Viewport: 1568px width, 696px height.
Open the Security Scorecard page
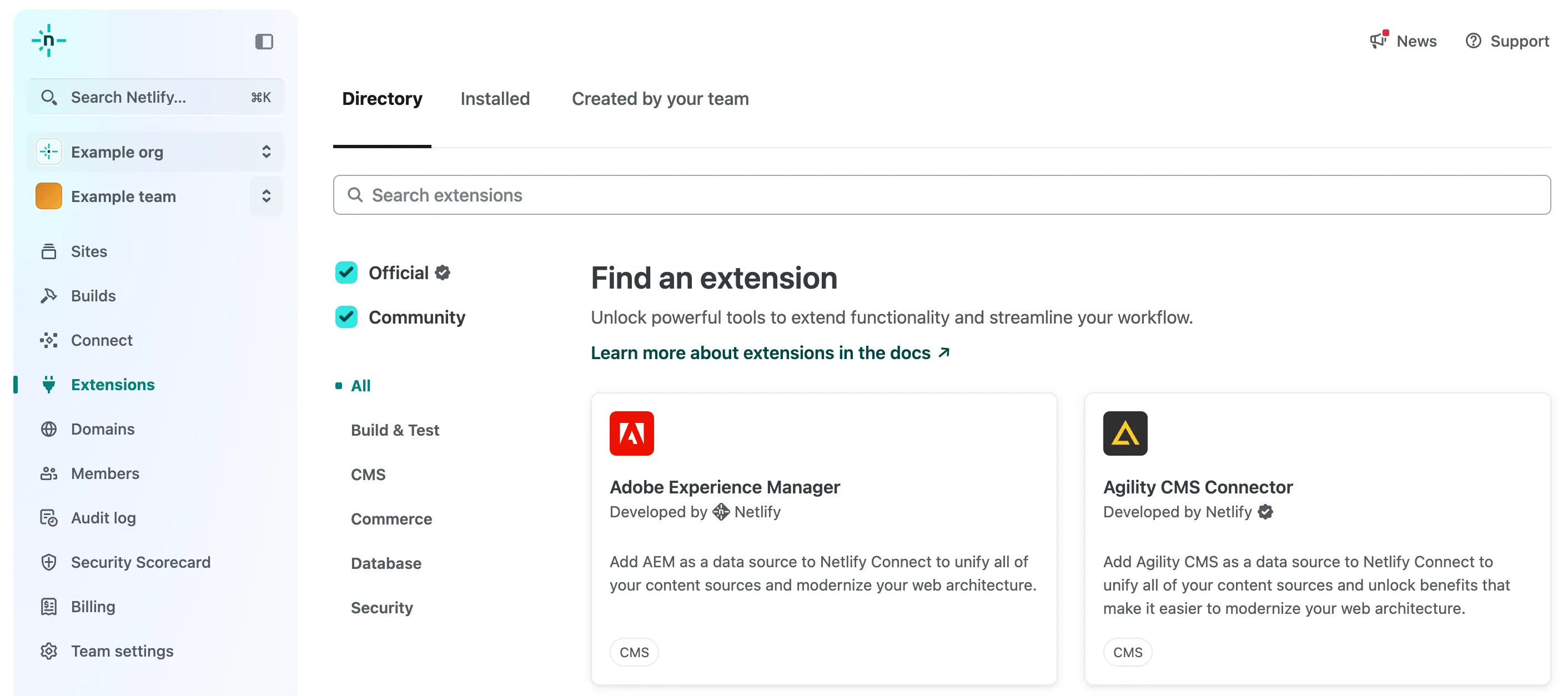140,562
